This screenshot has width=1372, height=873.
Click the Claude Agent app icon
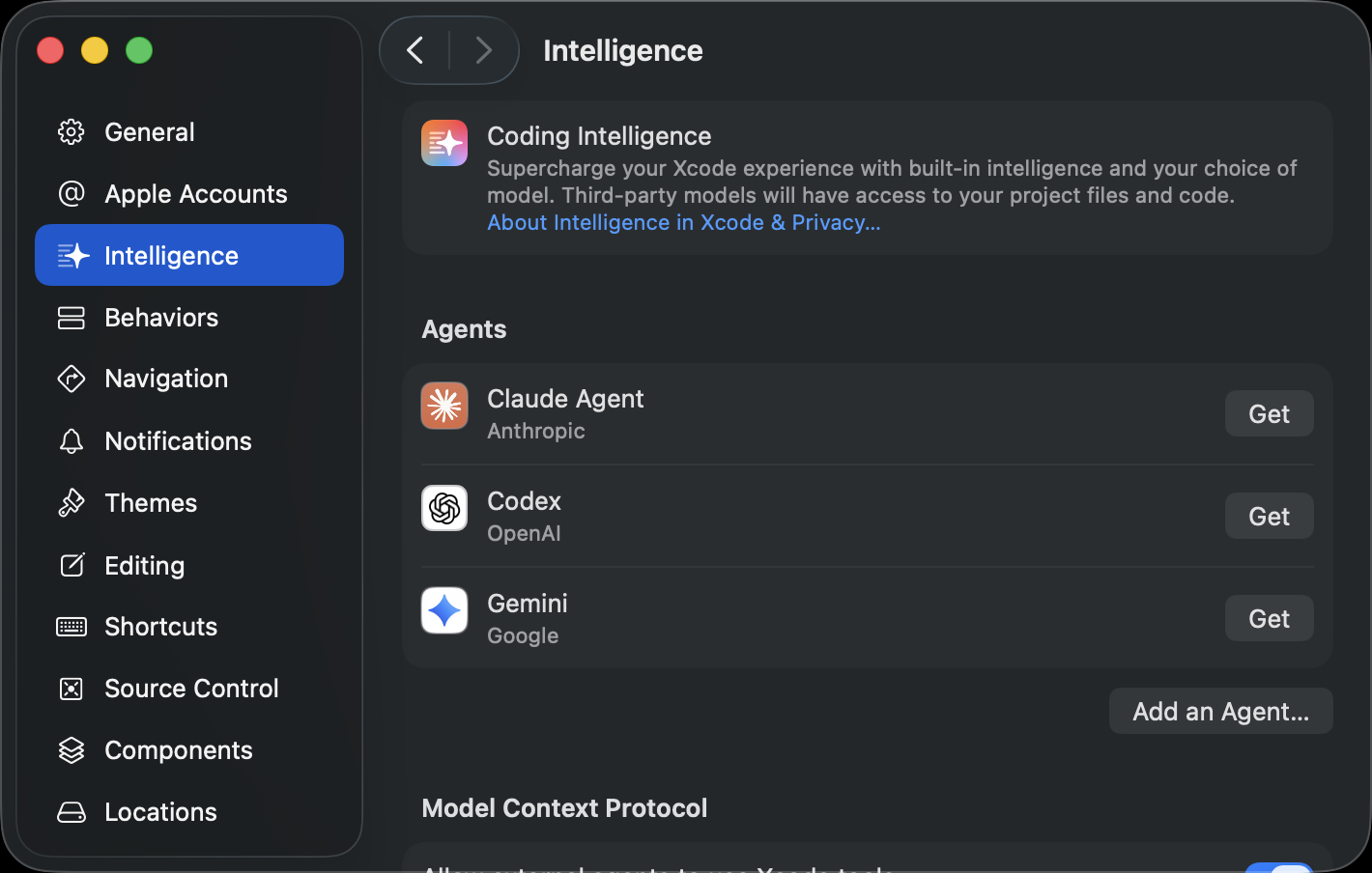(444, 406)
